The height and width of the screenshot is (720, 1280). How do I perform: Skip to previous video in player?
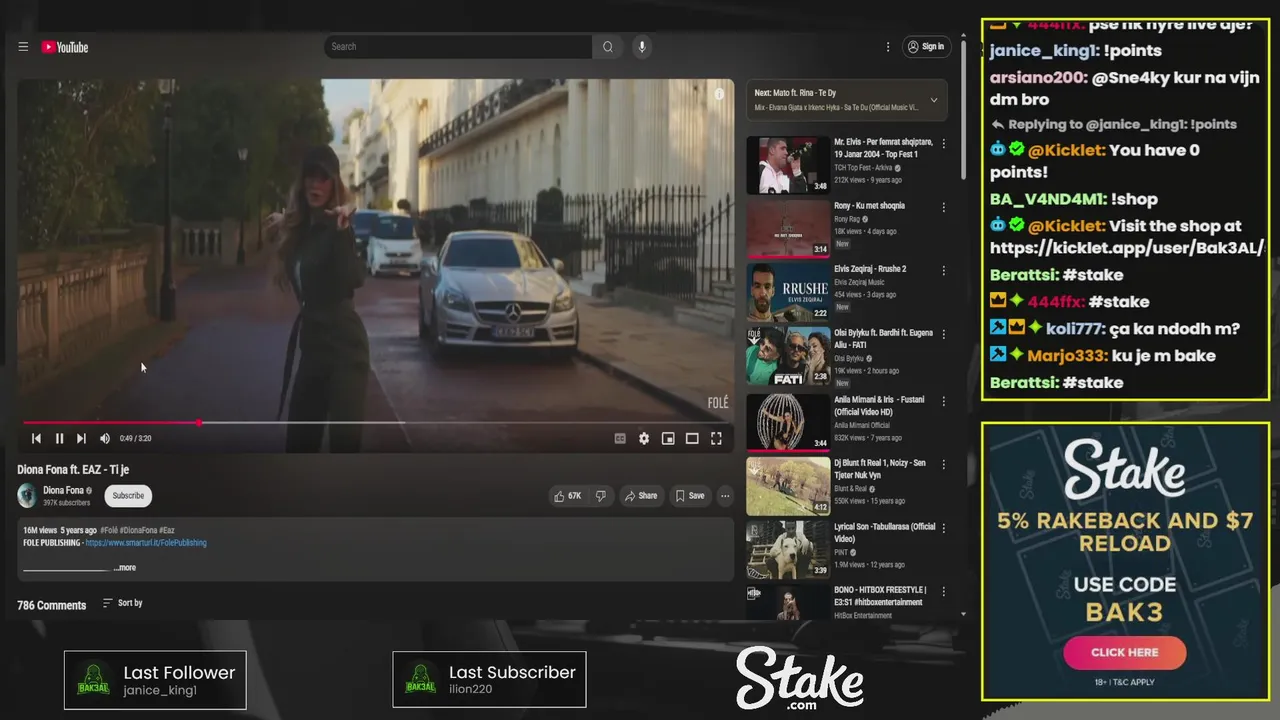(x=36, y=438)
